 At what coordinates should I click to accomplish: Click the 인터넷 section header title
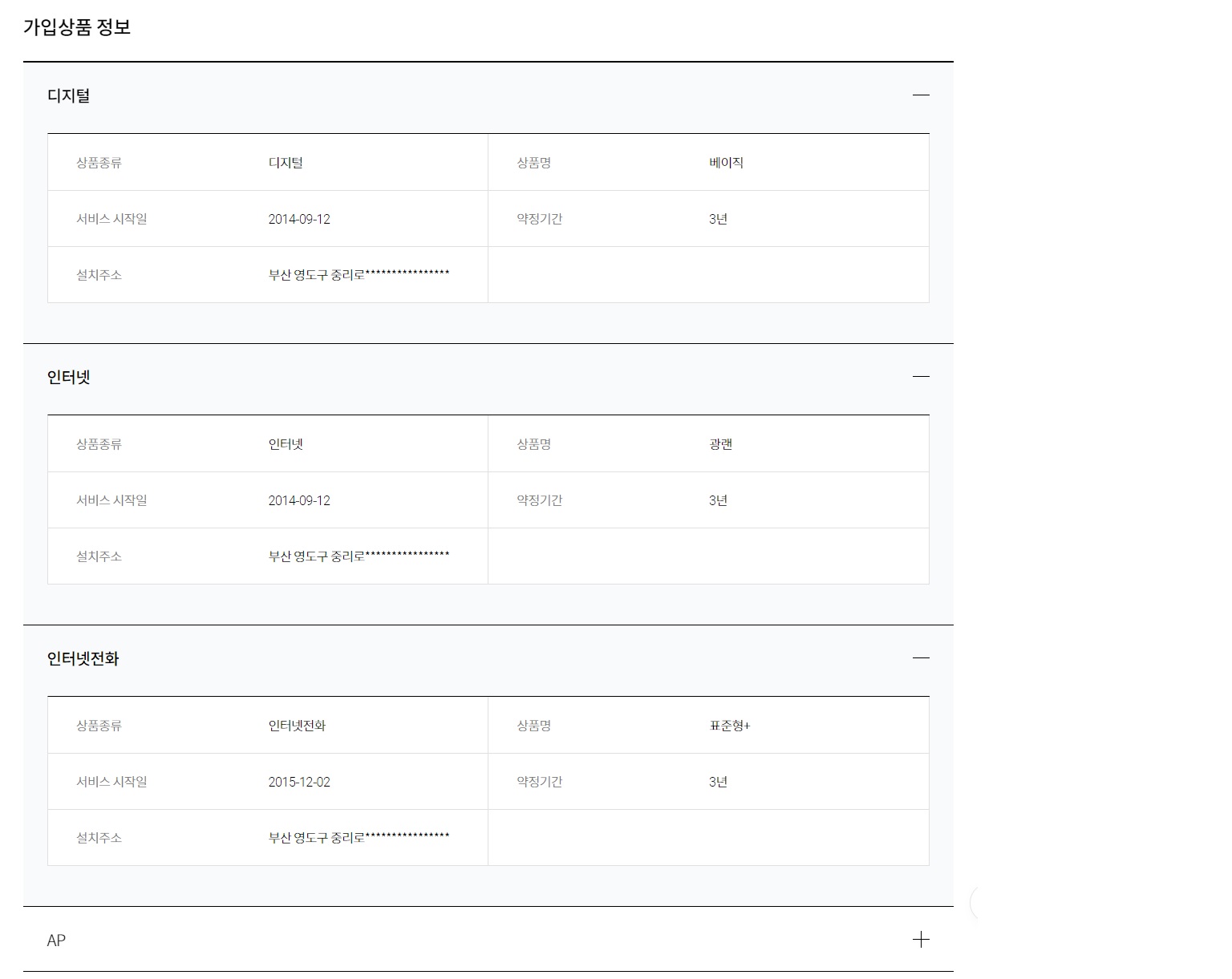click(x=69, y=378)
